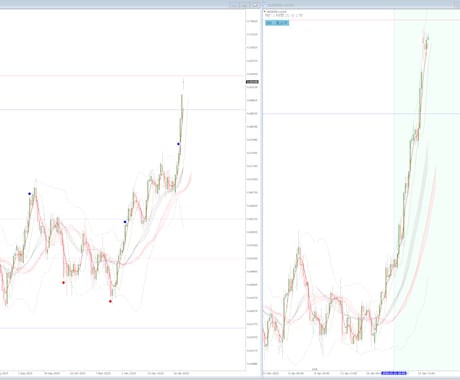Select the left red signal dot
Image resolution: width=460 pixels, height=380 pixels.
64,283
